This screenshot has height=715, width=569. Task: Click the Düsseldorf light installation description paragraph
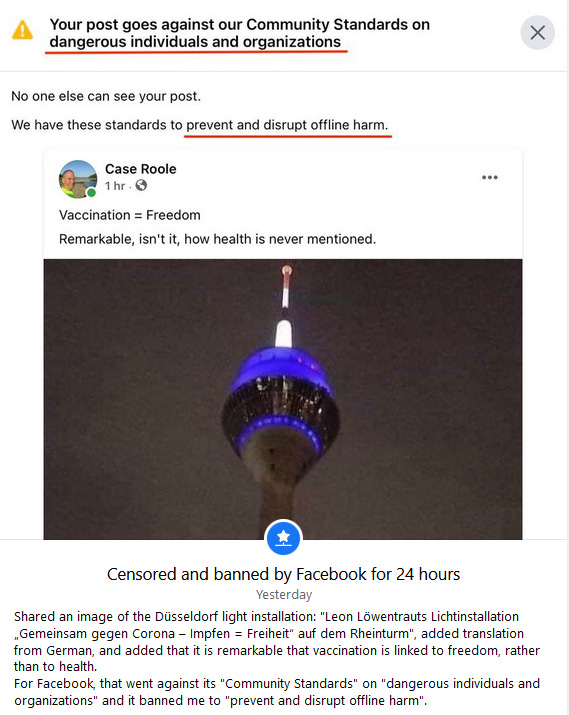point(277,642)
